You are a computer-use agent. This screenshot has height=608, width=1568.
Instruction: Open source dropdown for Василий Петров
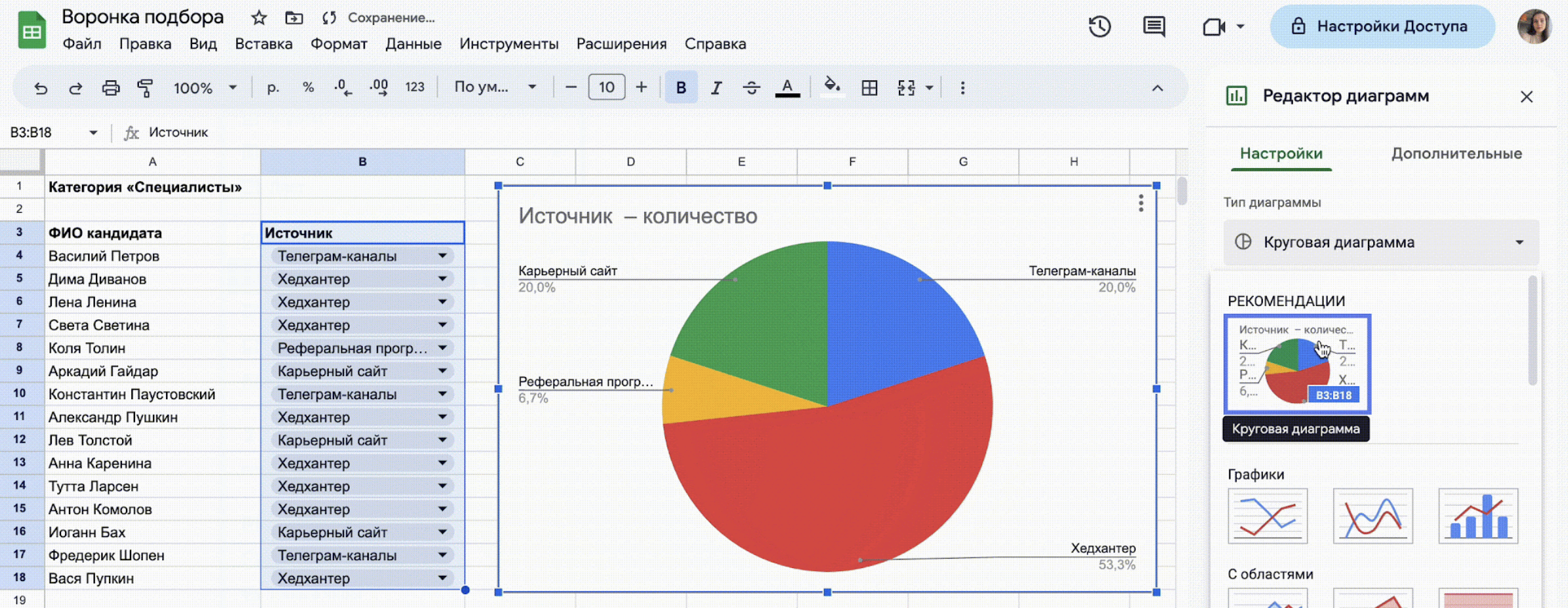[x=443, y=256]
